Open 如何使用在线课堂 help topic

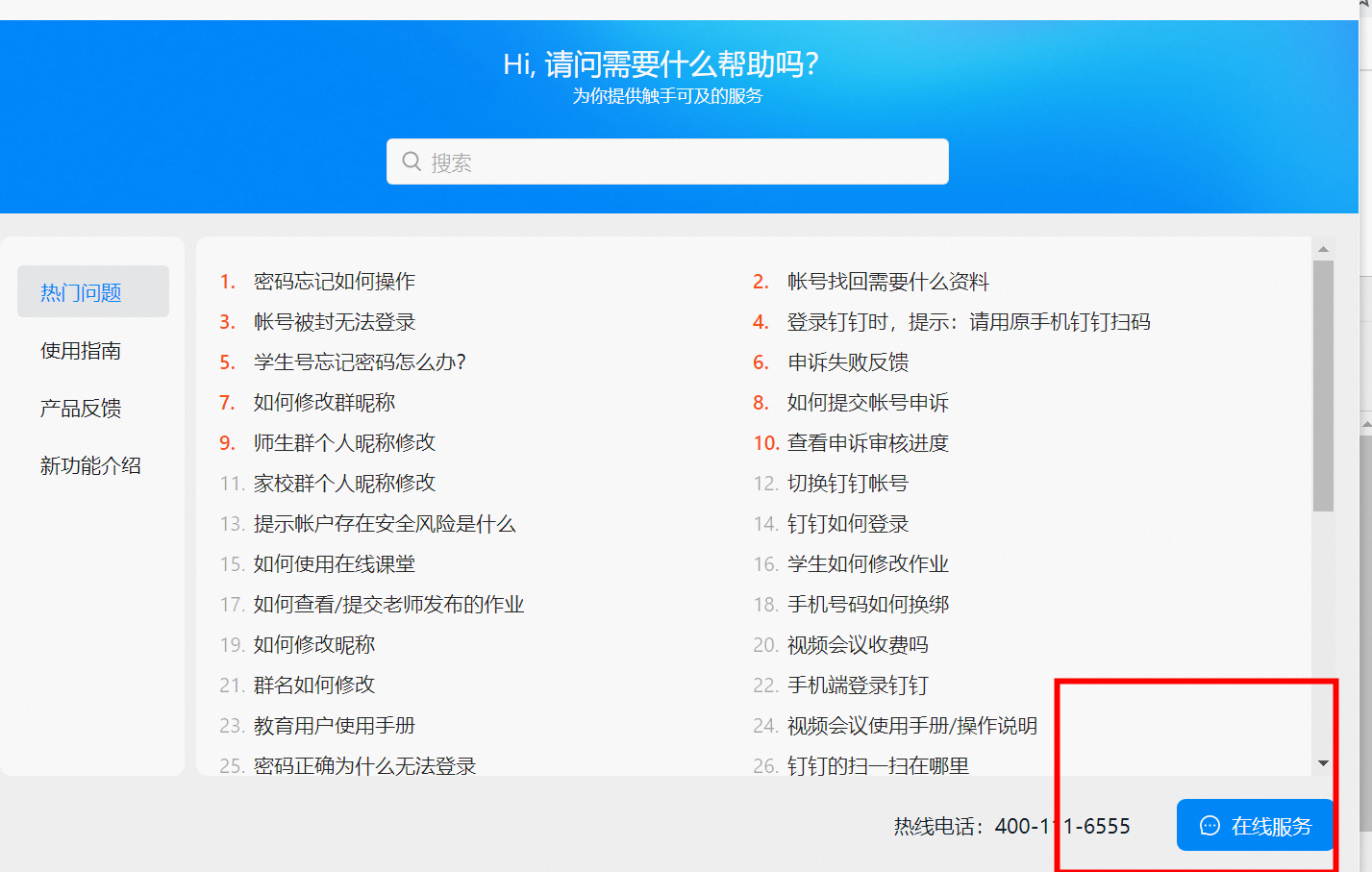[335, 564]
